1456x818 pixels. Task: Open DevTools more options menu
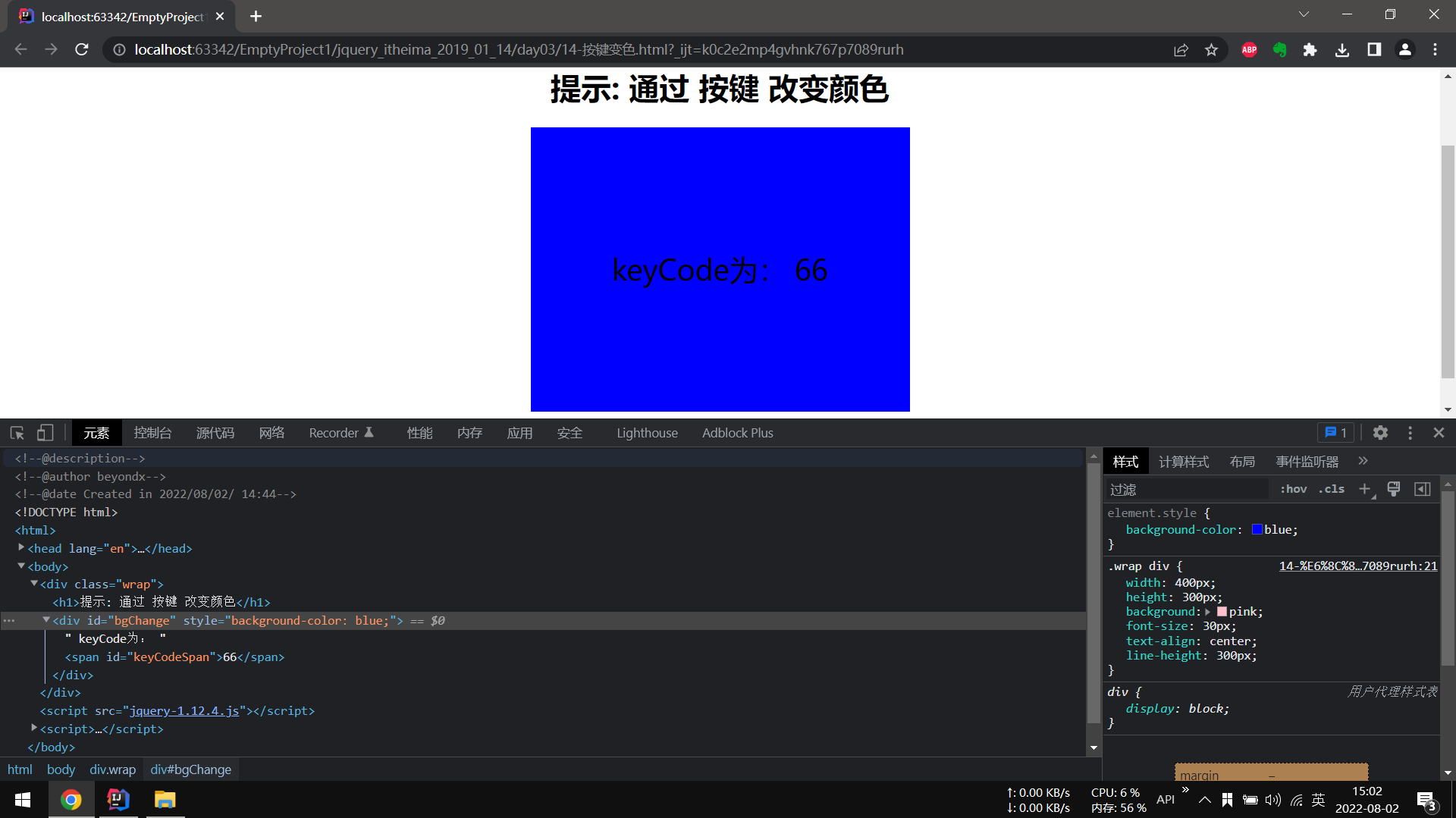coord(1410,433)
